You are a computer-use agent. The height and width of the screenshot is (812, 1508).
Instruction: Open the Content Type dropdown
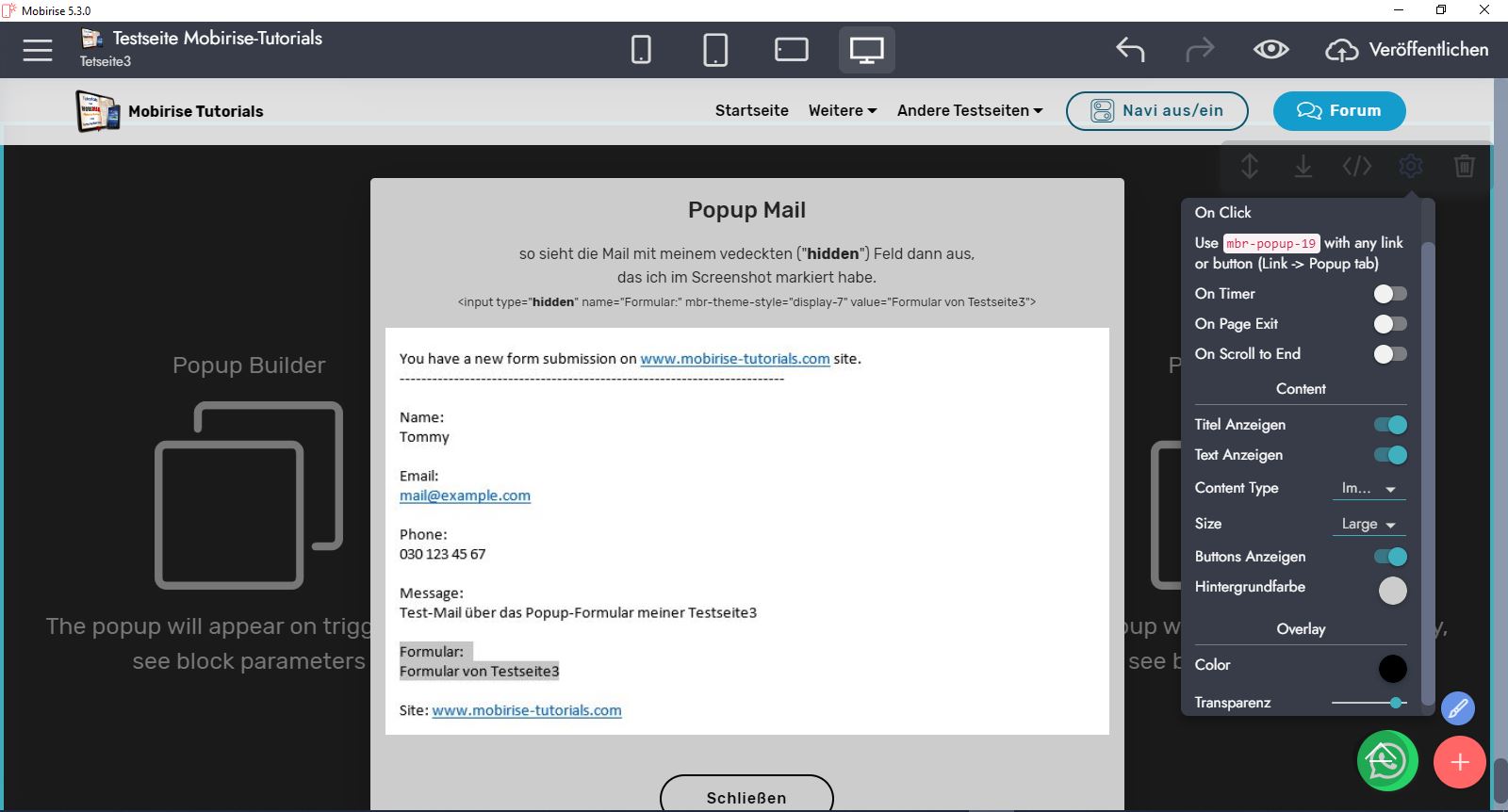pos(1369,488)
